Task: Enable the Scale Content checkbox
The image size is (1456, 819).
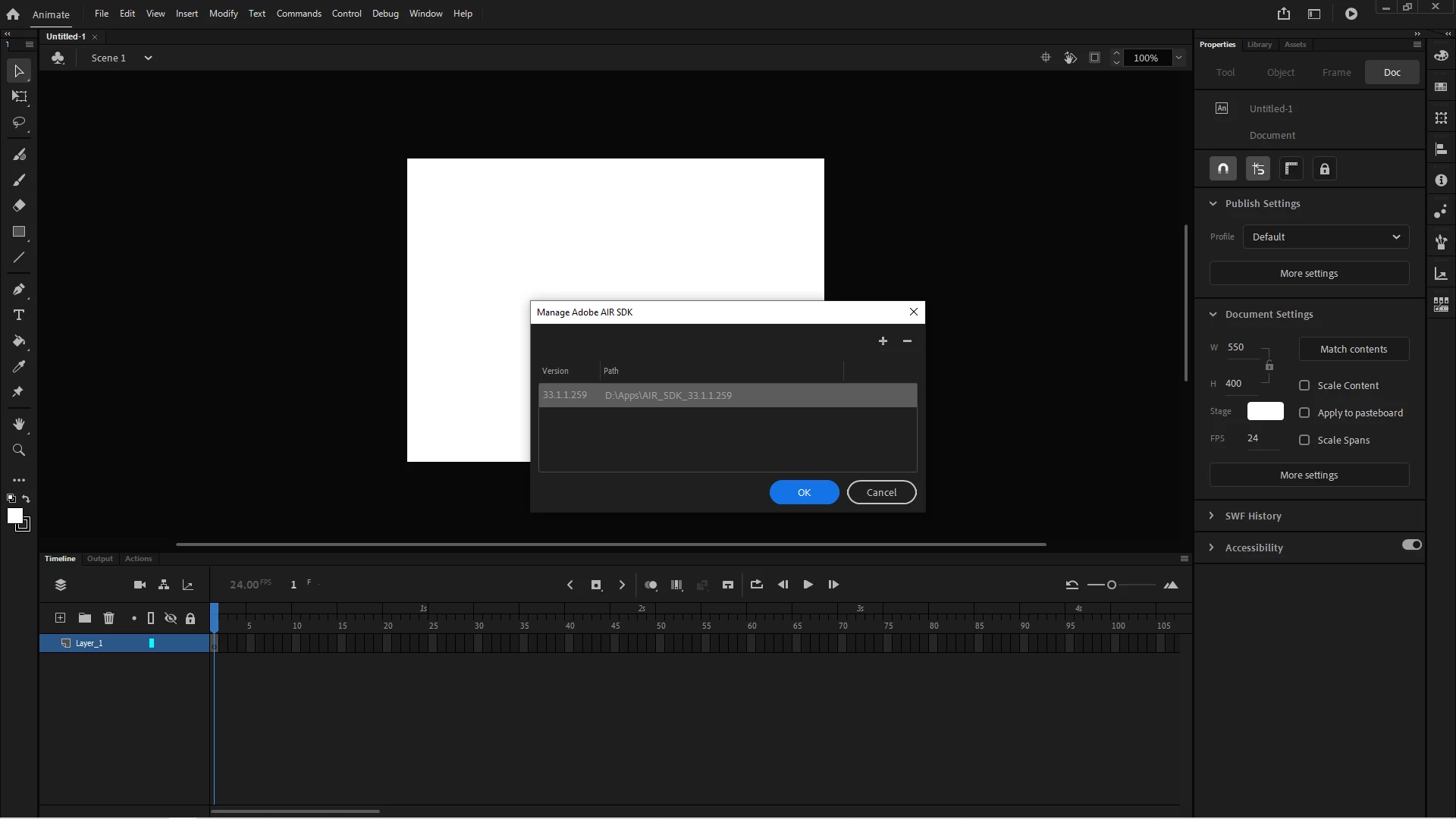Action: pyautogui.click(x=1304, y=385)
